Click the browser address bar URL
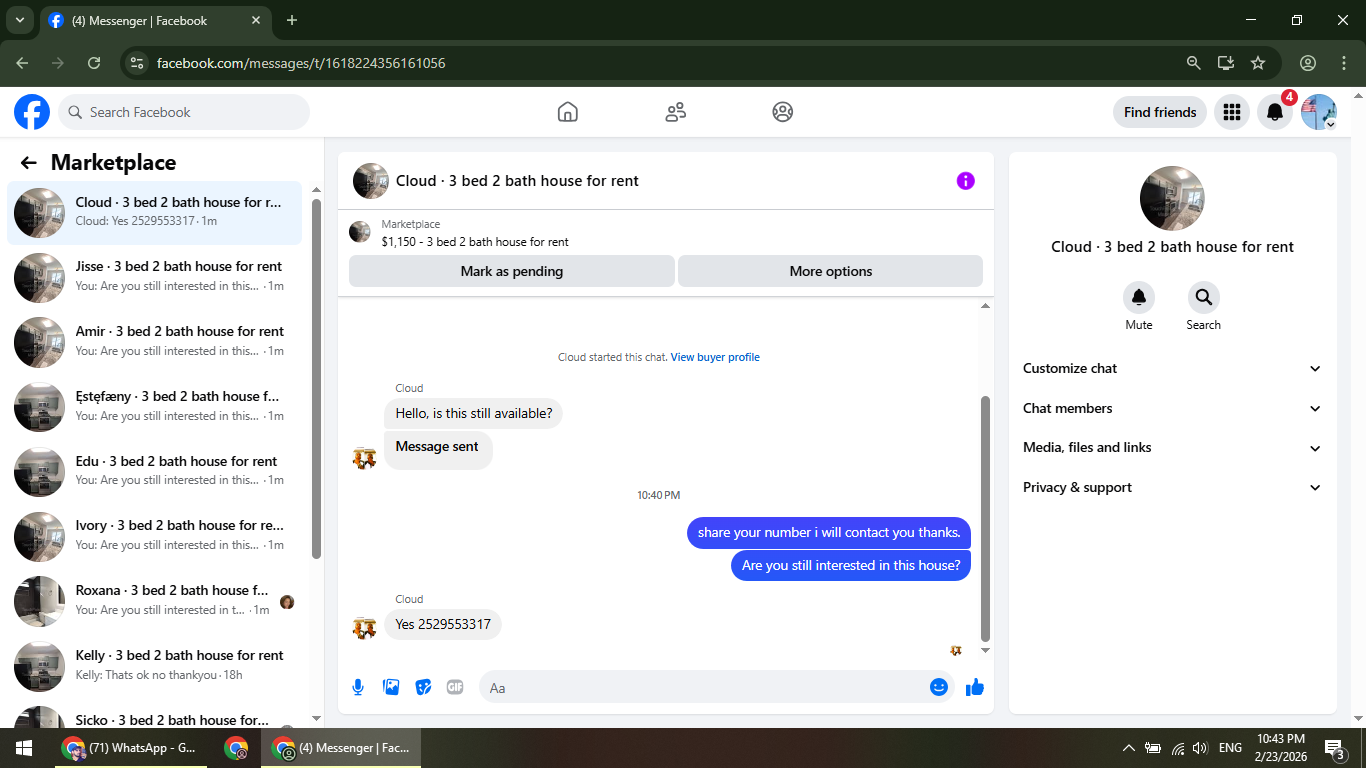The height and width of the screenshot is (768, 1366). (x=301, y=63)
